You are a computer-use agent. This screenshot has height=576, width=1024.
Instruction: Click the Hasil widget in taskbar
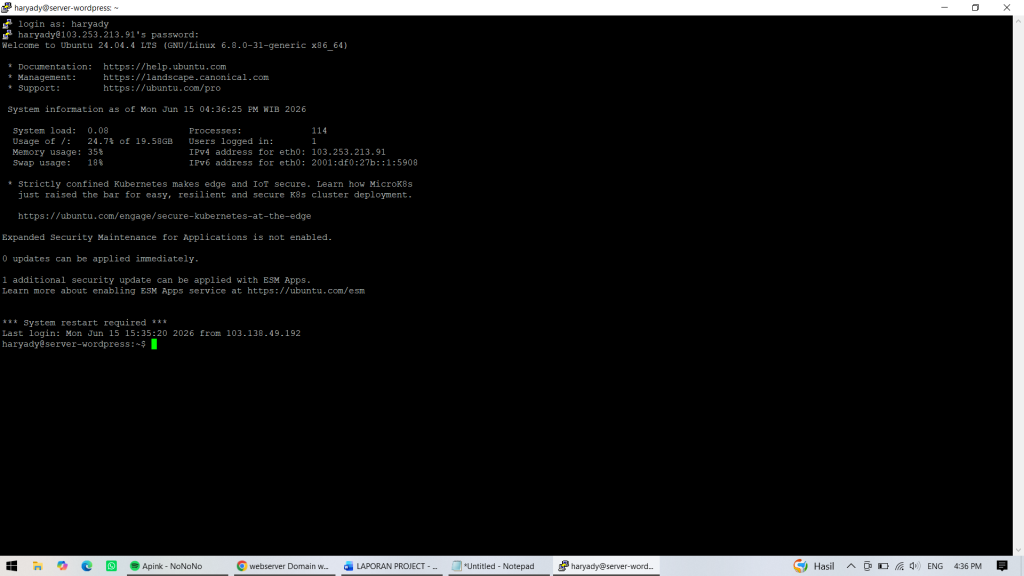[x=814, y=566]
